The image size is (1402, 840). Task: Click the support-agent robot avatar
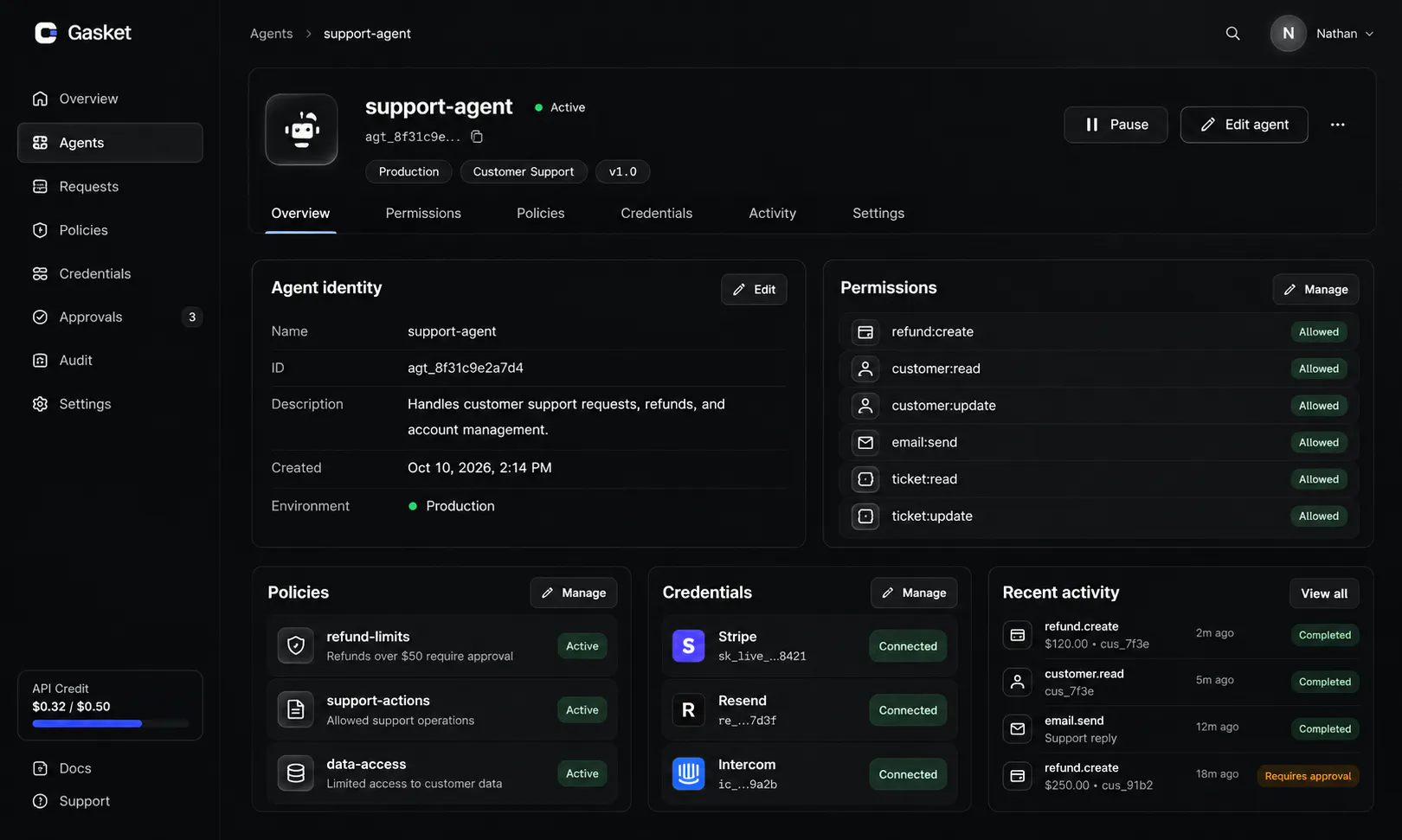click(301, 130)
